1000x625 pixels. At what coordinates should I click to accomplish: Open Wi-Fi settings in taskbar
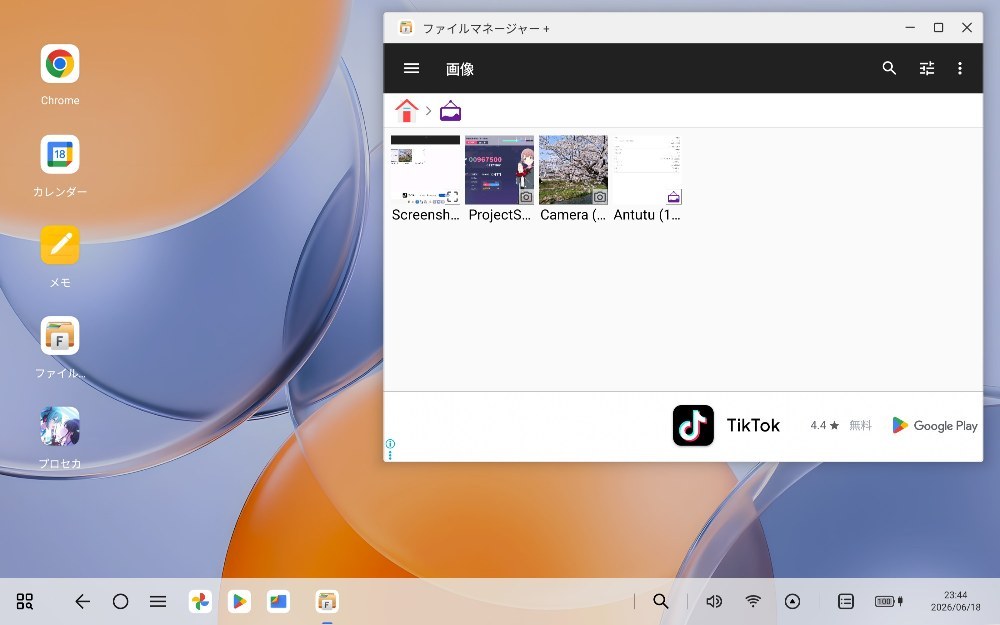pyautogui.click(x=753, y=601)
